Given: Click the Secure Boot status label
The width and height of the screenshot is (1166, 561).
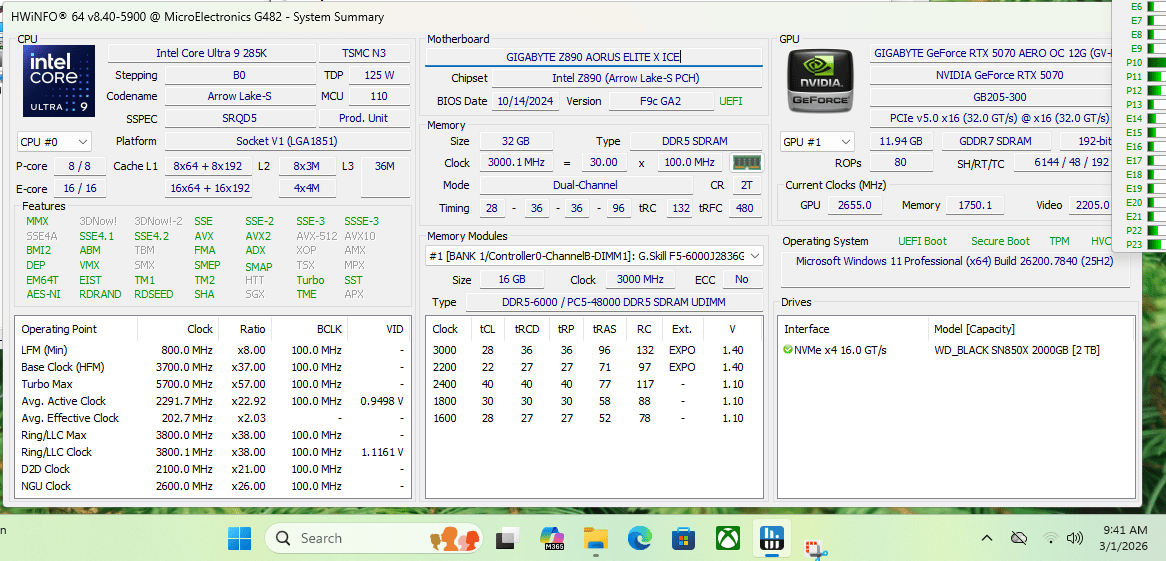Looking at the screenshot, I should (1000, 241).
